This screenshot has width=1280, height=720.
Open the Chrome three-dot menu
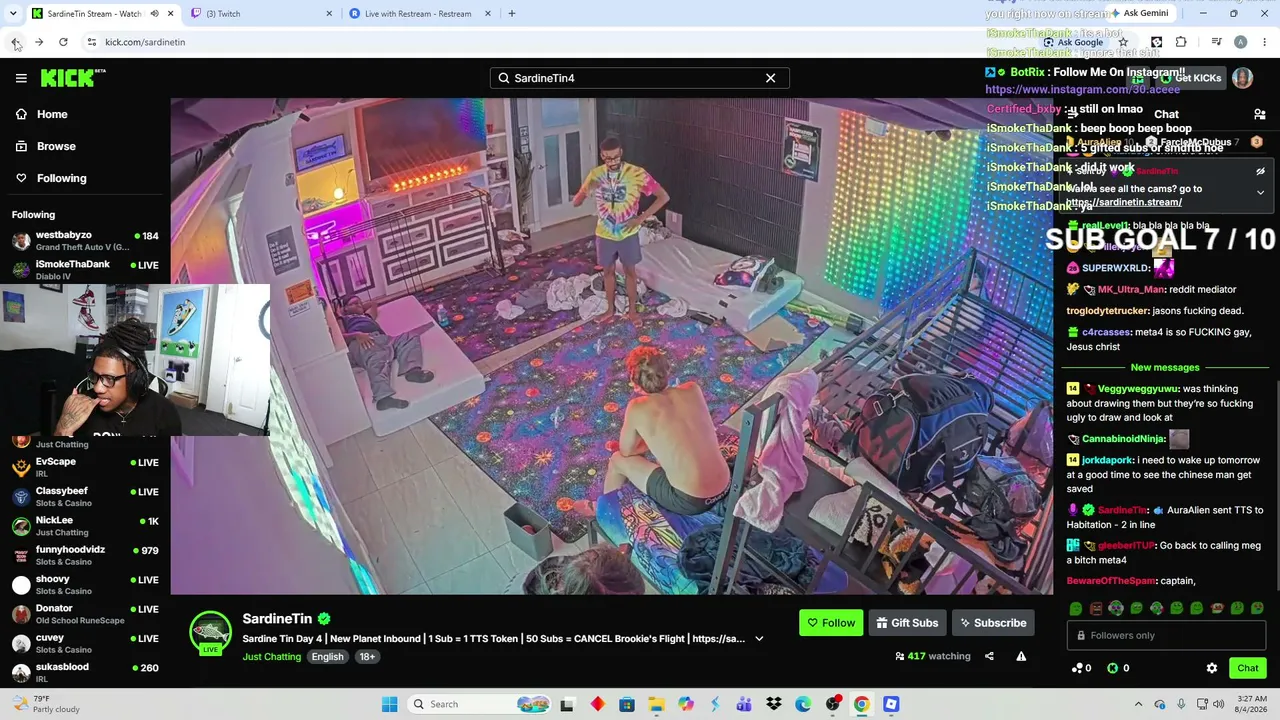tap(1264, 42)
